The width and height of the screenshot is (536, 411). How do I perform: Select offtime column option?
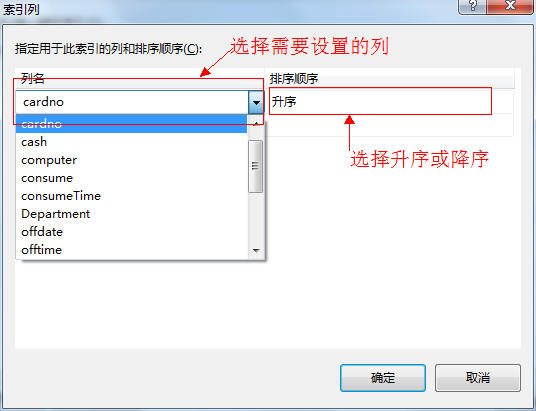[x=132, y=250]
